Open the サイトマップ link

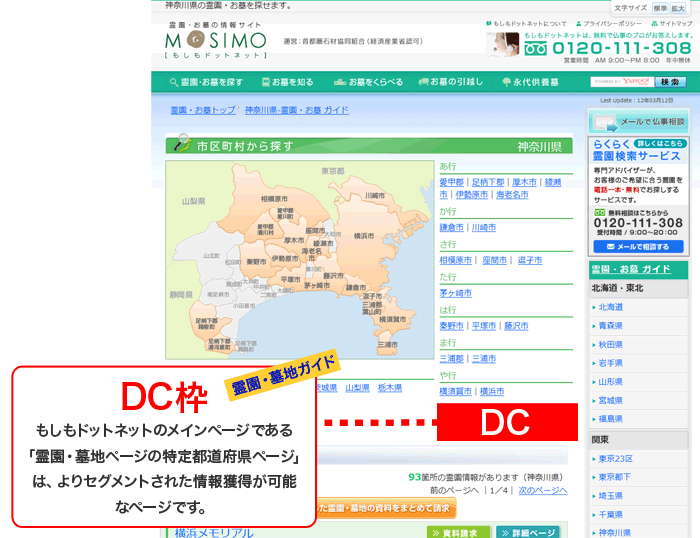[672, 24]
